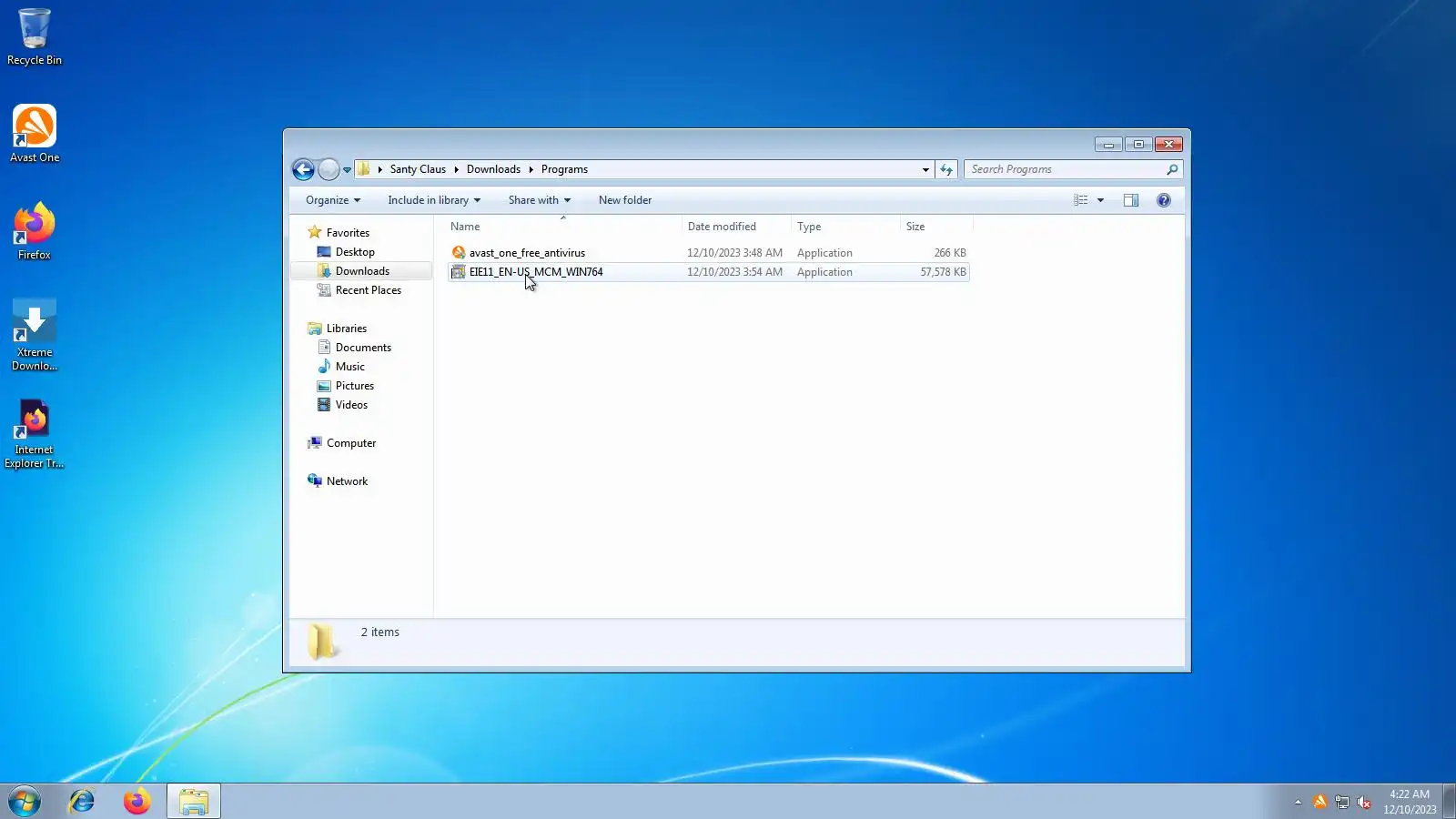Open the recent pages dropdown arrow
The width and height of the screenshot is (1456, 819).
click(x=347, y=170)
